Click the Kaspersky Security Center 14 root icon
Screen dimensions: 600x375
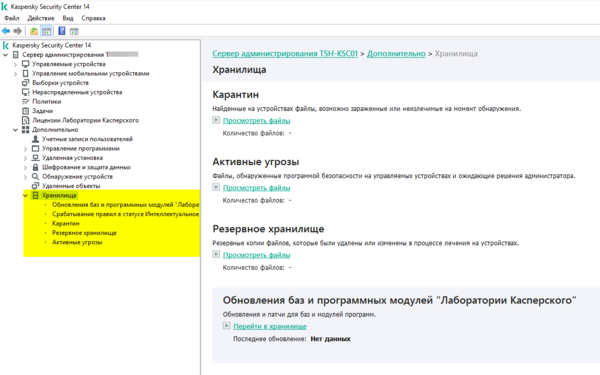coord(5,45)
